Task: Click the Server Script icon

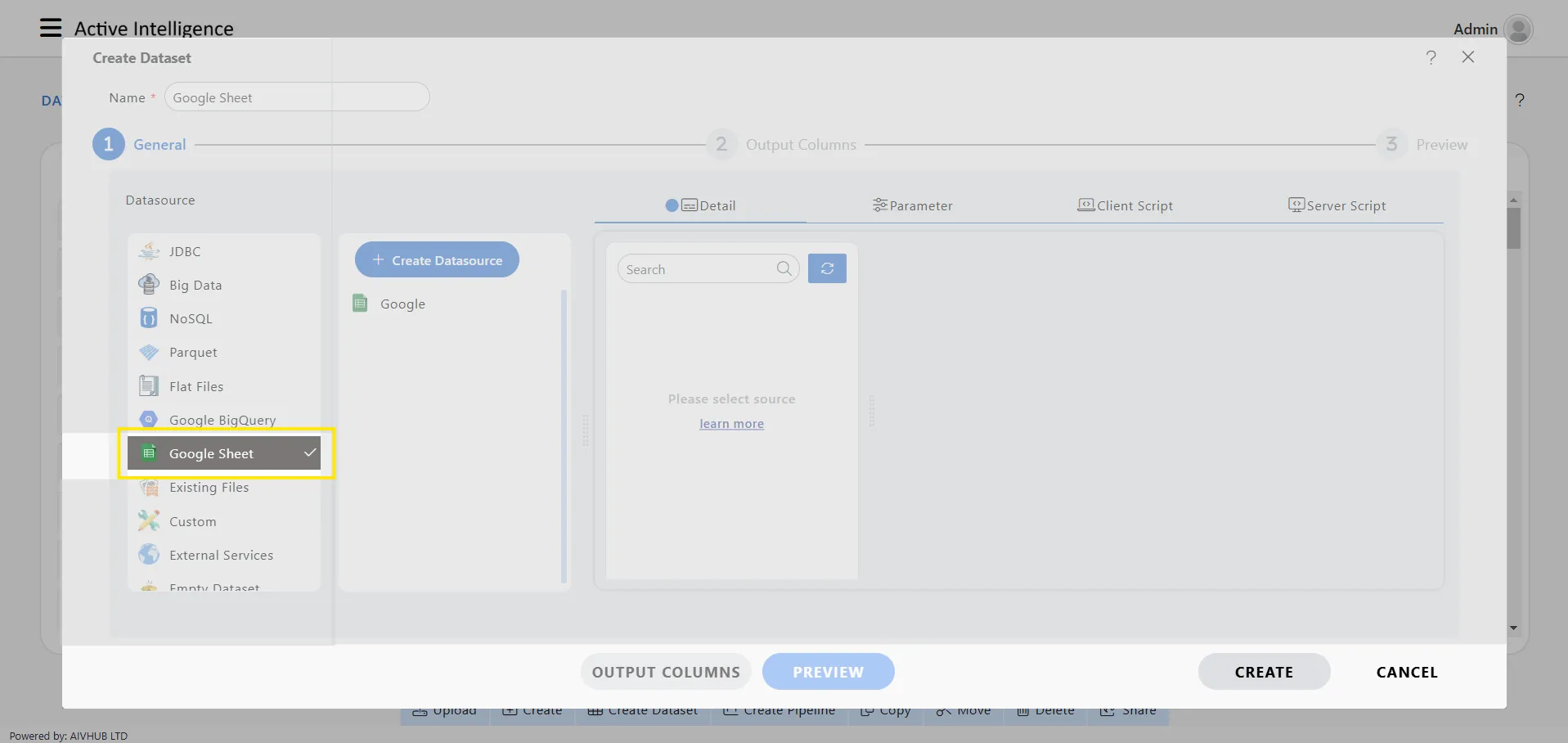Action: point(1296,205)
